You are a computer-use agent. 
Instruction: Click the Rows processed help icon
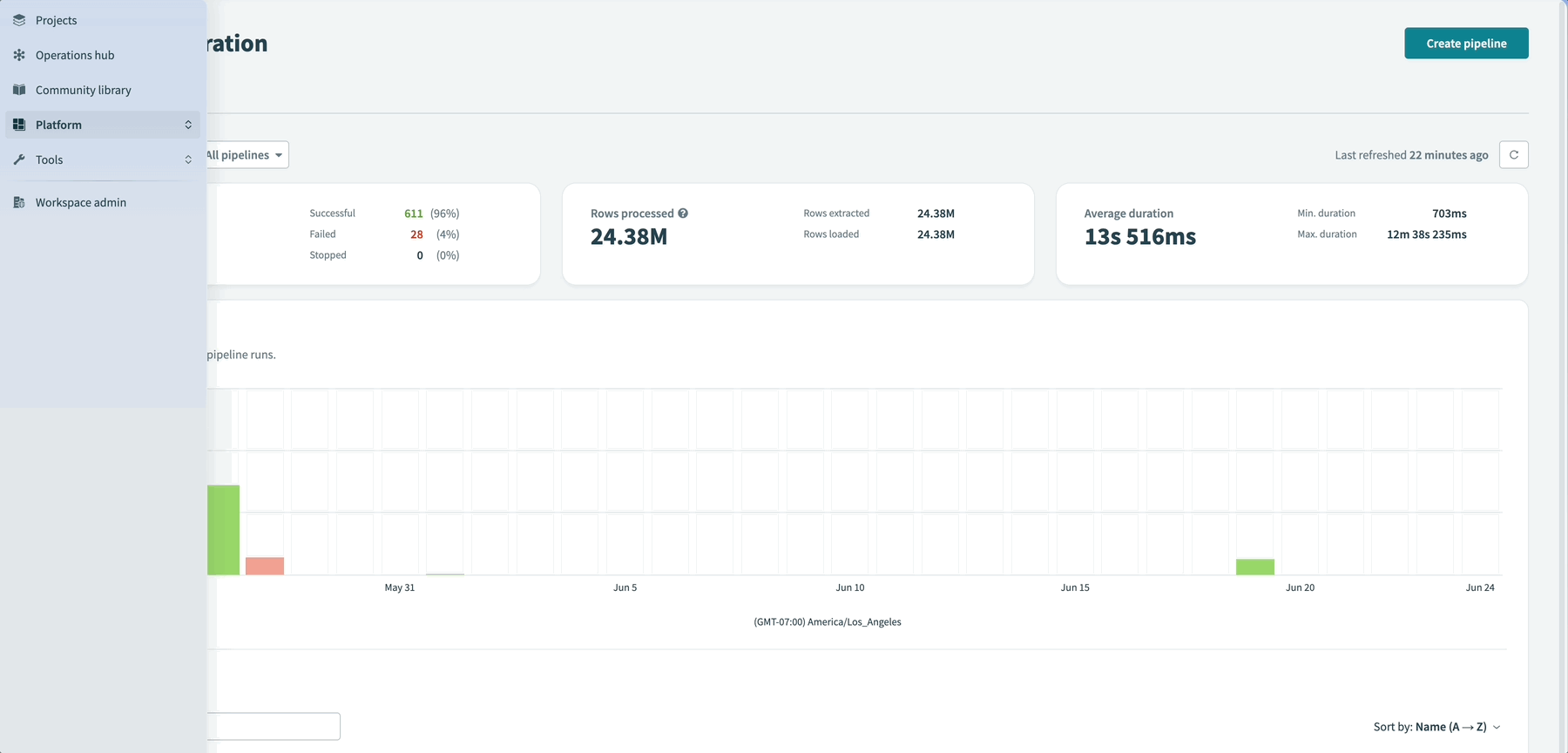[x=683, y=214]
